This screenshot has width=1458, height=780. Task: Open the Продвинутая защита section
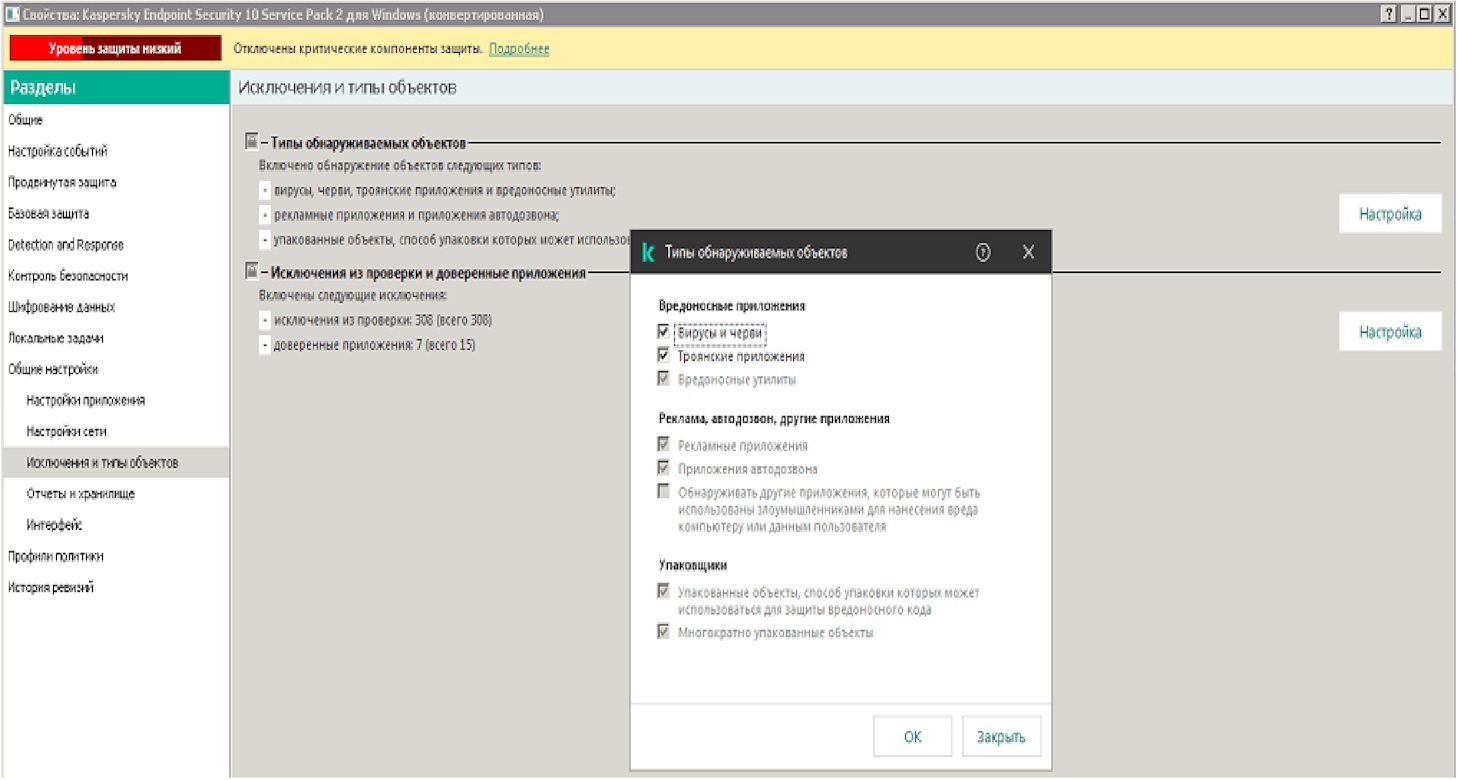[x=62, y=183]
